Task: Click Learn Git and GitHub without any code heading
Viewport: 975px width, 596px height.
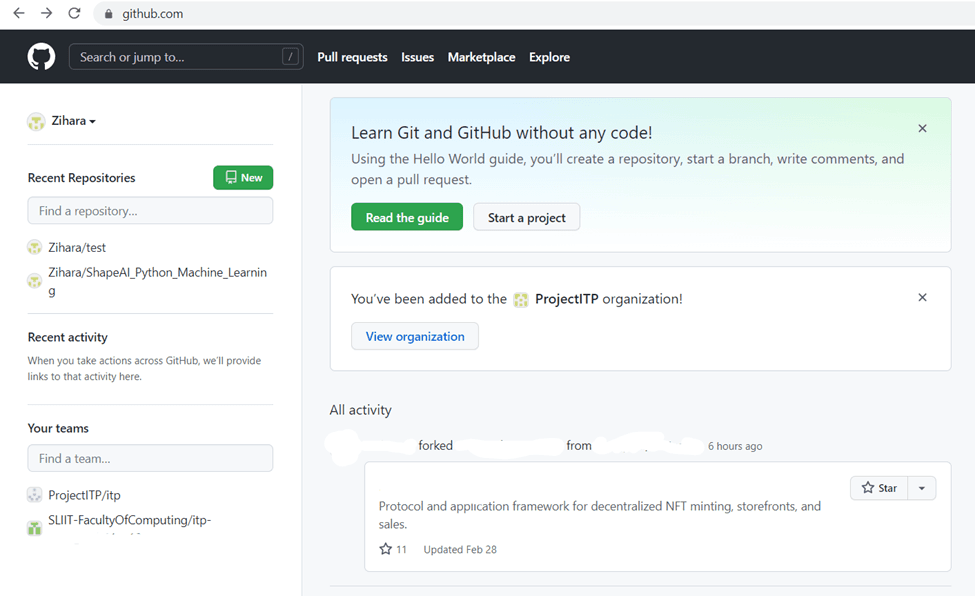Action: (x=501, y=133)
